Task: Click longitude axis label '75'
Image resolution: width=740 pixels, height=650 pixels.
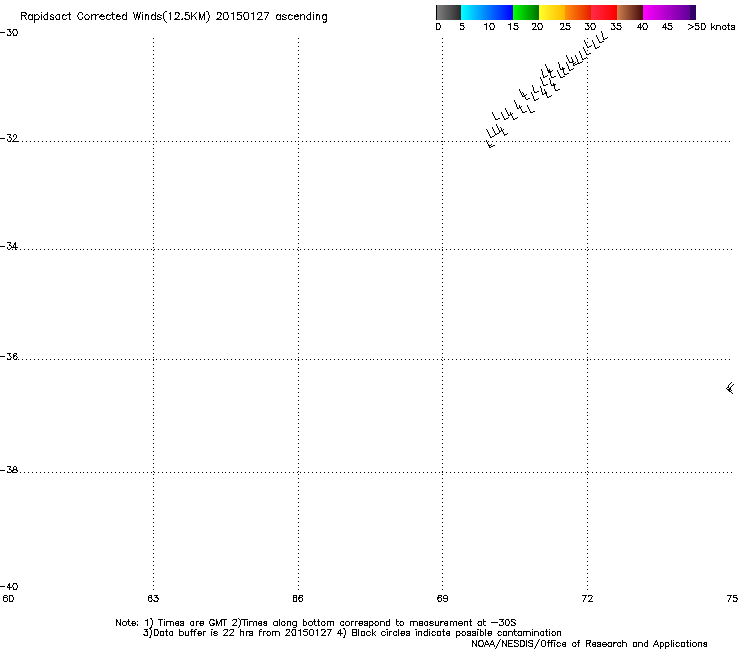Action: tap(732, 599)
